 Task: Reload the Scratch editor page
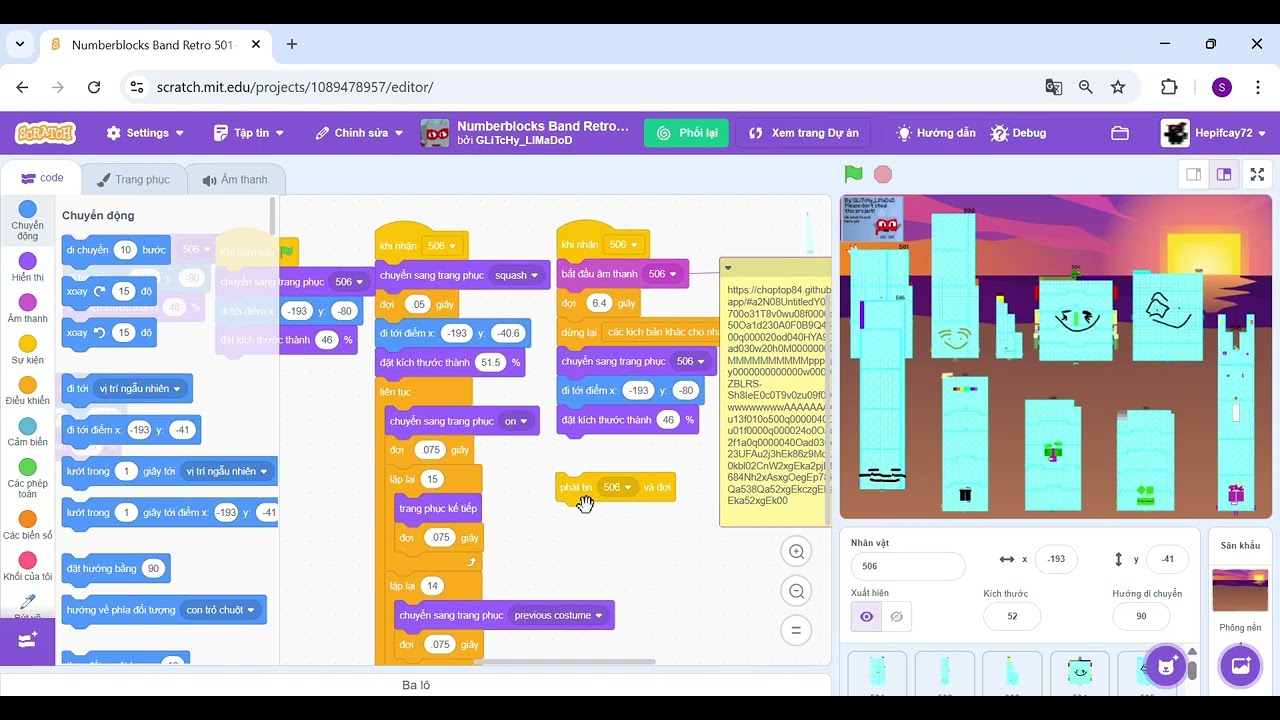pyautogui.click(x=94, y=87)
